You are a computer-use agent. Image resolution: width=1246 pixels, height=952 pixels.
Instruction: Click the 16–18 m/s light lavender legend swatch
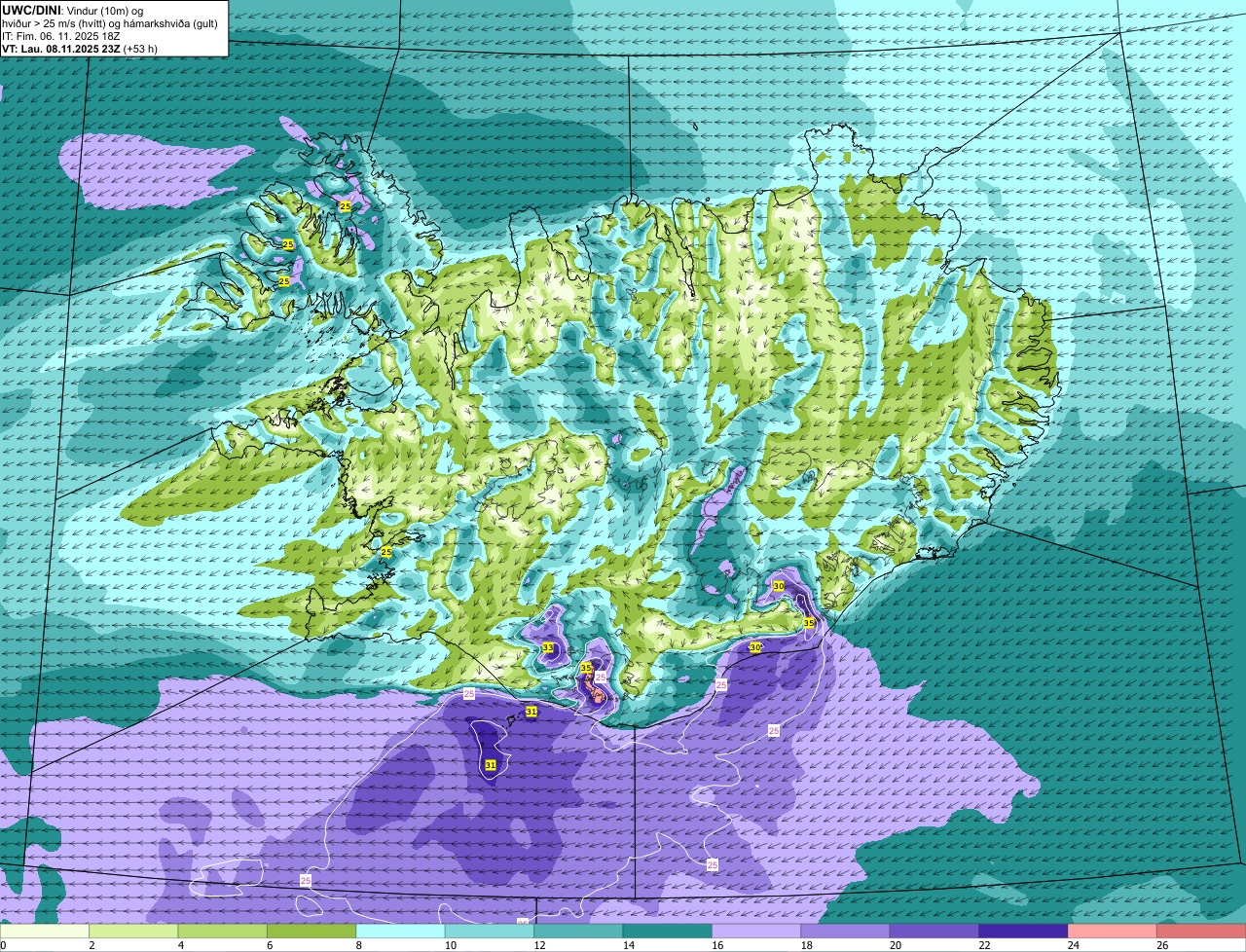757,932
